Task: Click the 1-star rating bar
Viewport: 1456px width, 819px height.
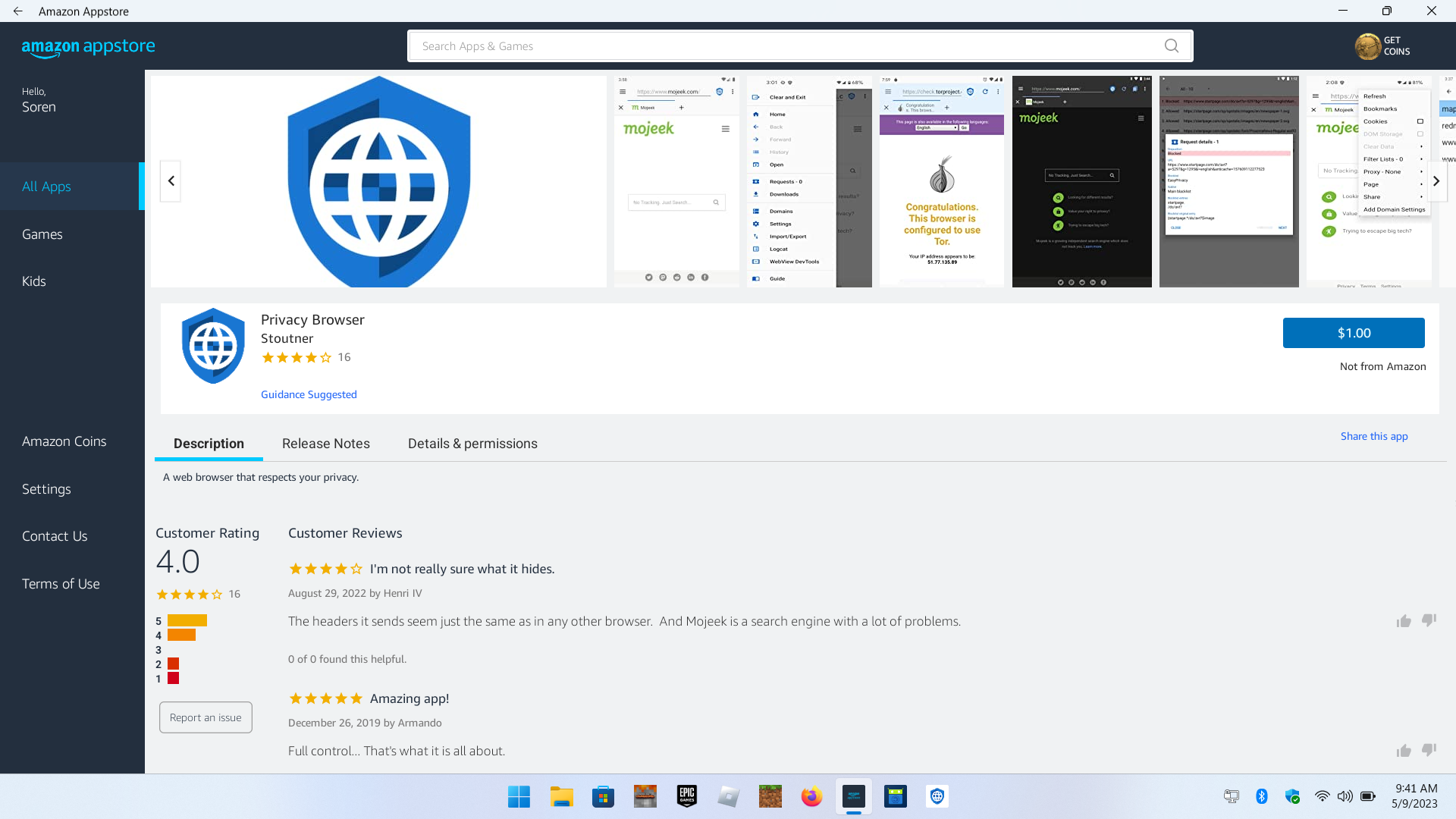Action: [x=173, y=678]
